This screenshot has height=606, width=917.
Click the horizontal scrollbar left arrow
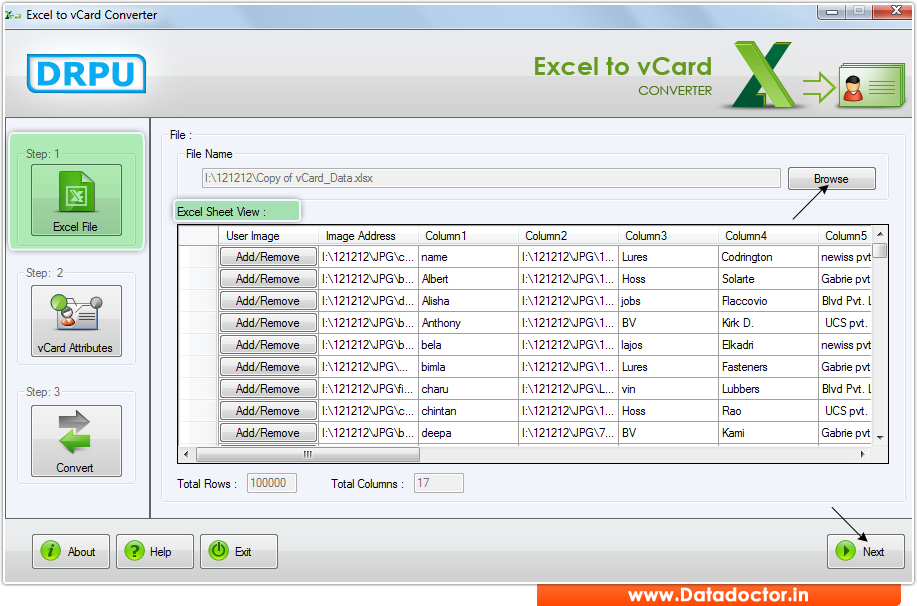186,454
